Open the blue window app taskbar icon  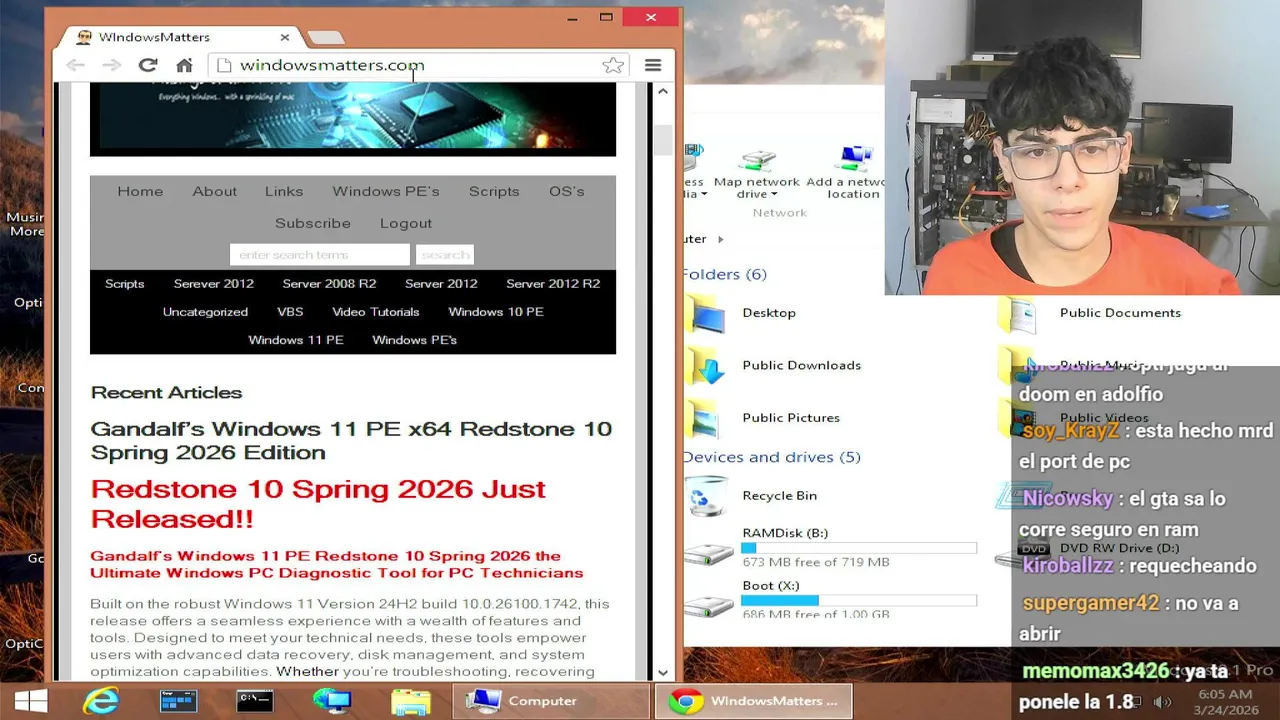tap(178, 701)
